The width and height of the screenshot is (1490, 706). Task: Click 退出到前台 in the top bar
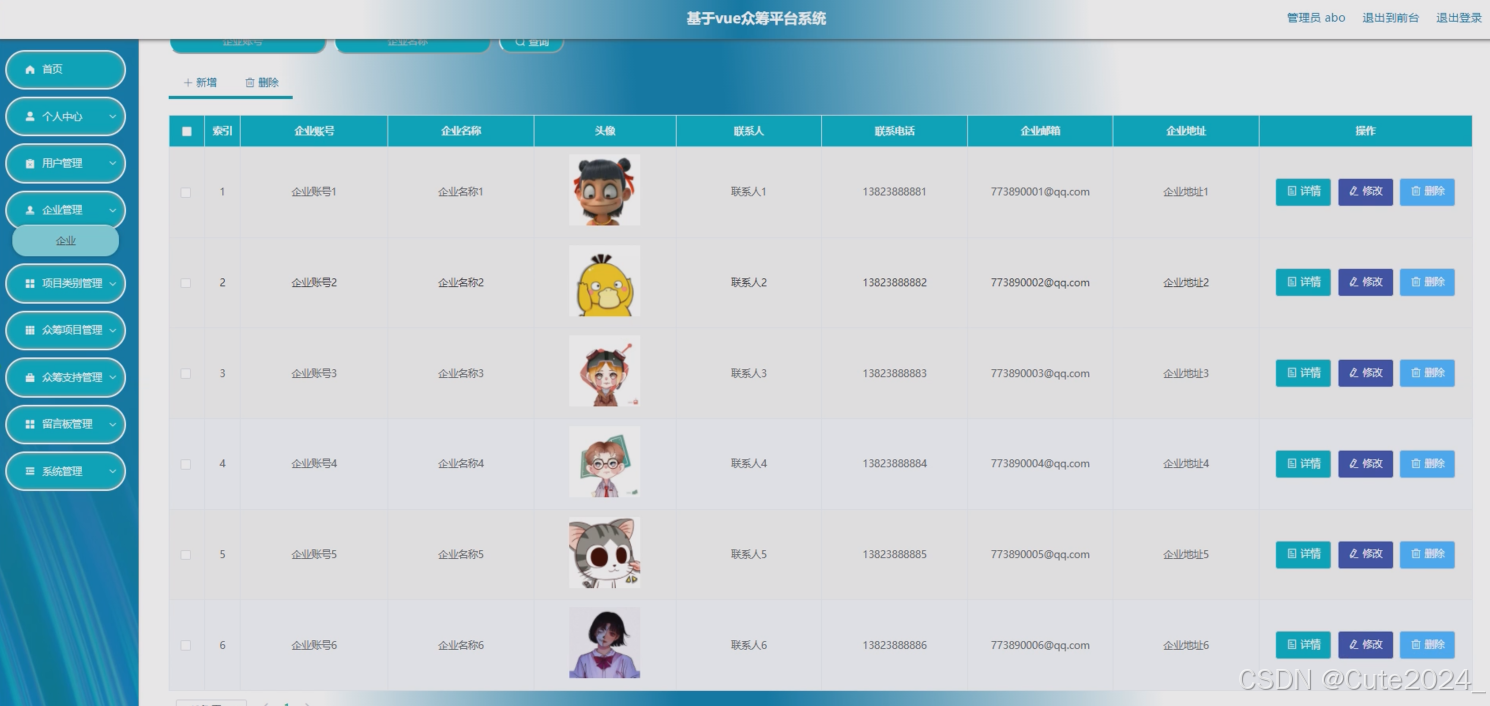click(1389, 17)
